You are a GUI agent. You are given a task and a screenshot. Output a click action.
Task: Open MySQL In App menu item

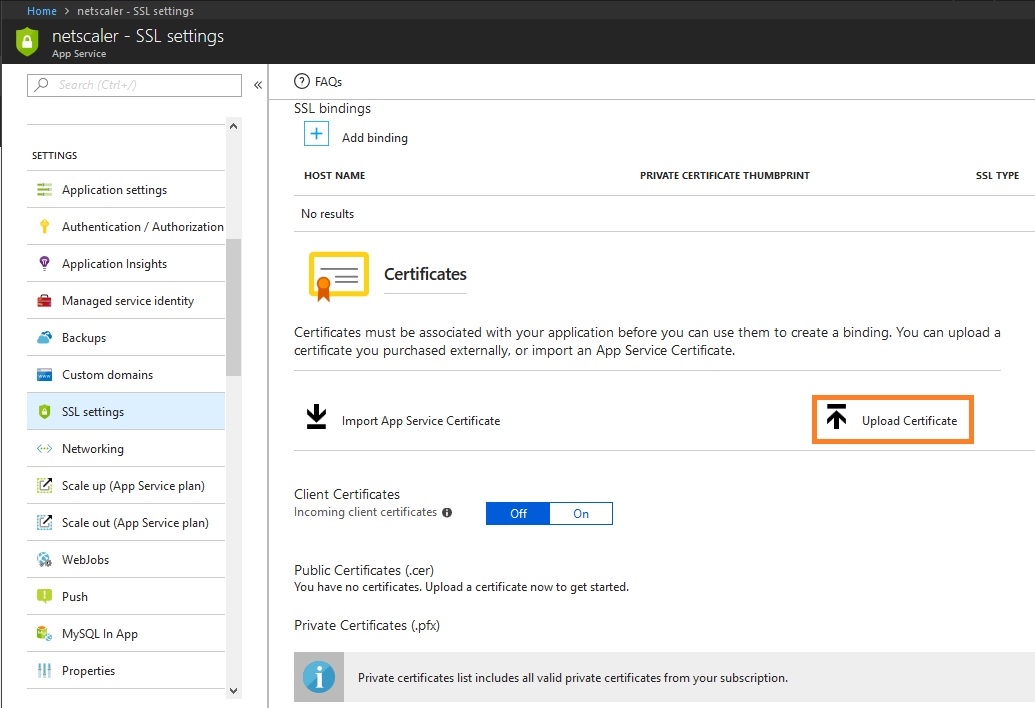click(126, 633)
